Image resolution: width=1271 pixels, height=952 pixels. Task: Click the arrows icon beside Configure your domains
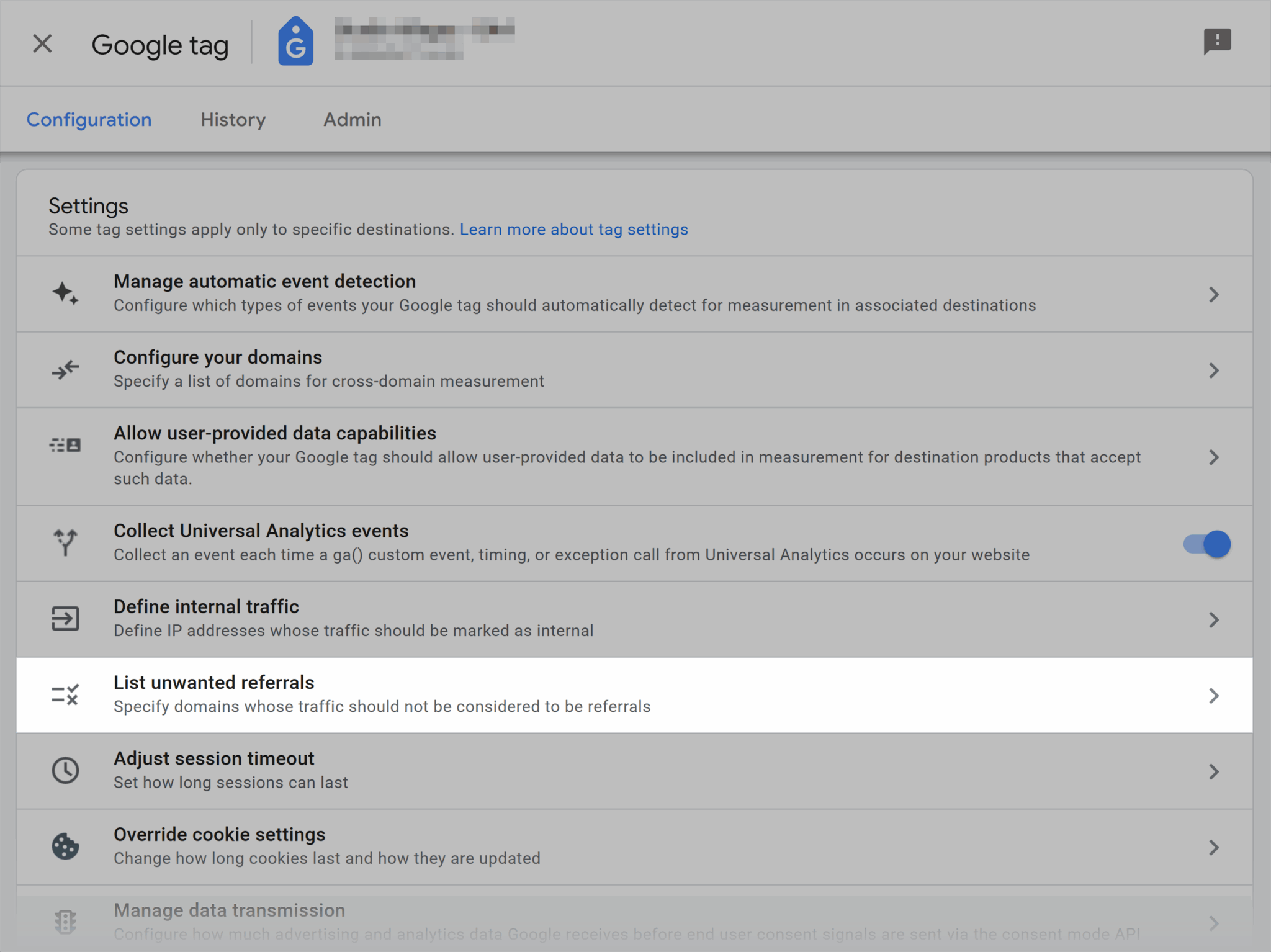click(x=65, y=370)
